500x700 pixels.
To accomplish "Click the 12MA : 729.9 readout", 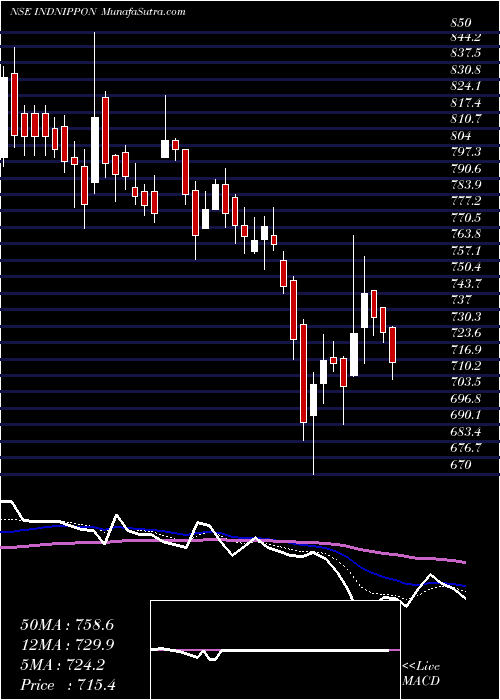I will 67,645.
